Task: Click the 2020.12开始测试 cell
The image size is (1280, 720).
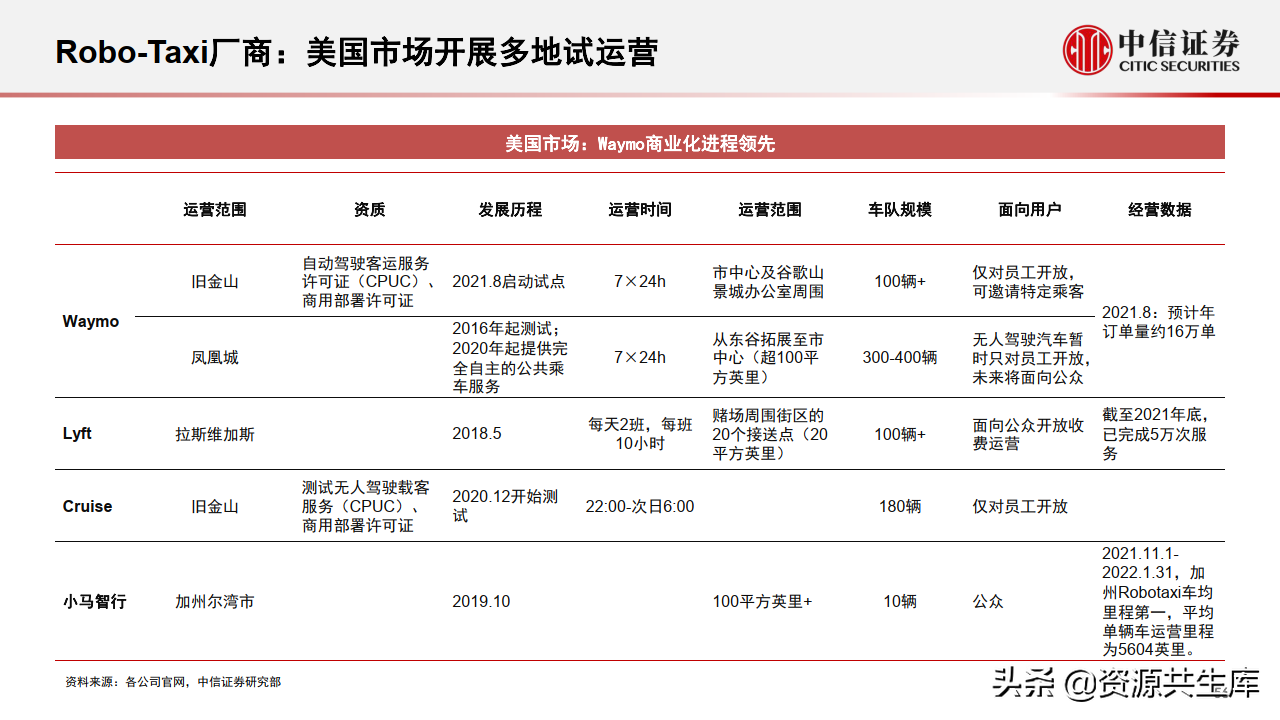Action: (x=505, y=506)
